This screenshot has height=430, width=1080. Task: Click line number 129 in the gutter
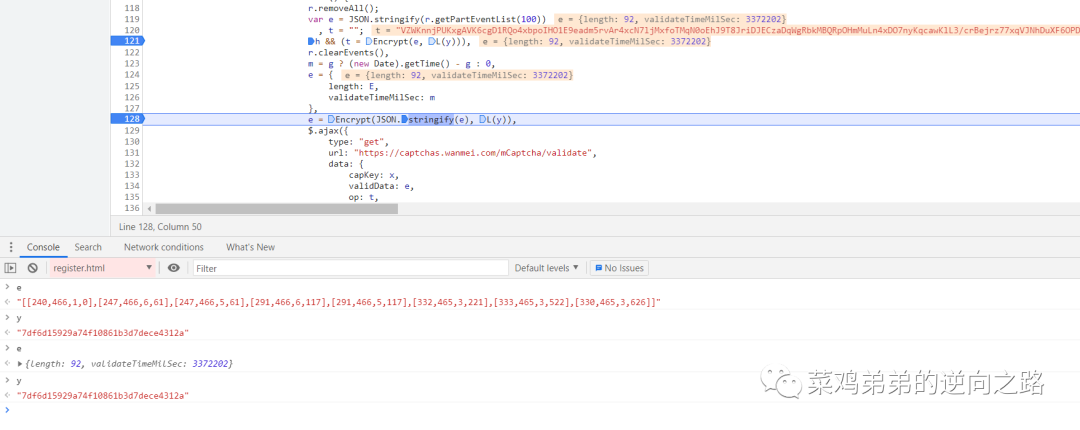(x=131, y=130)
